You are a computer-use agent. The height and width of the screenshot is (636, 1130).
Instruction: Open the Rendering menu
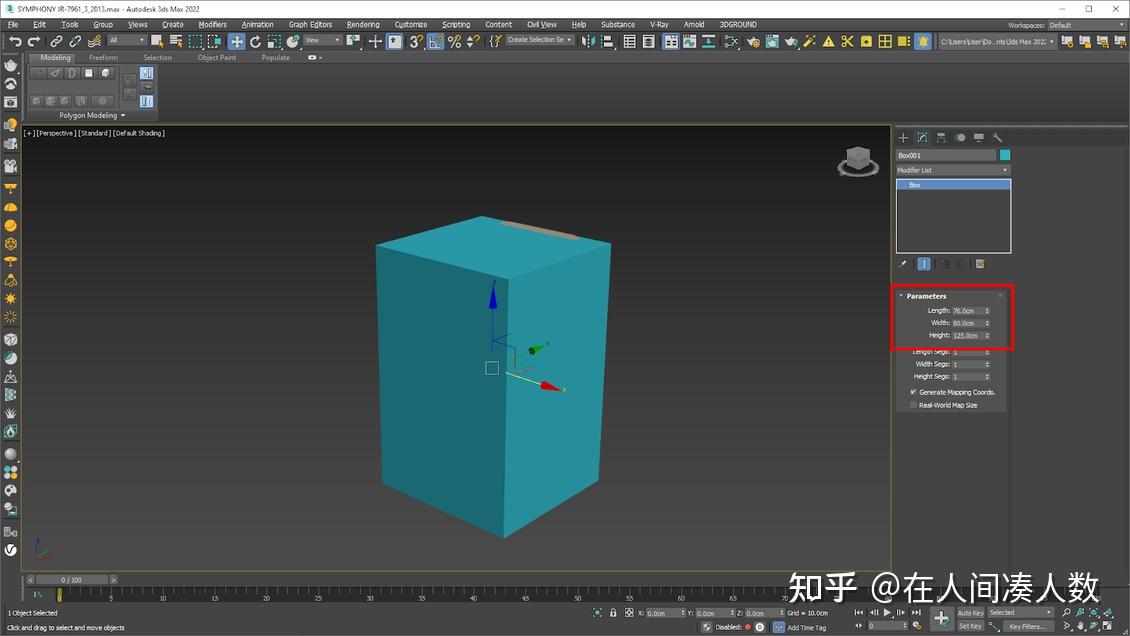362,24
